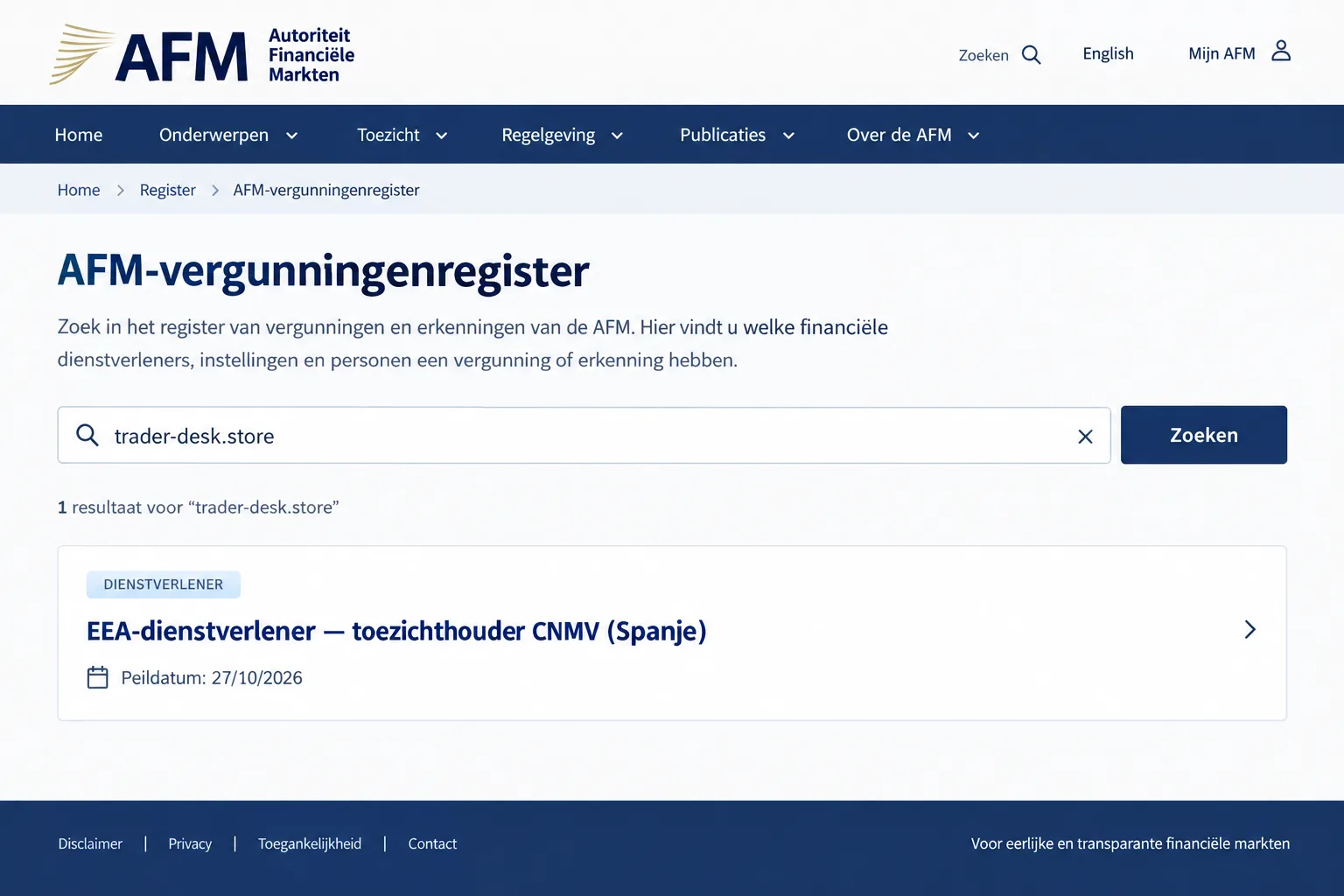Open the Contact footer link

click(x=432, y=843)
